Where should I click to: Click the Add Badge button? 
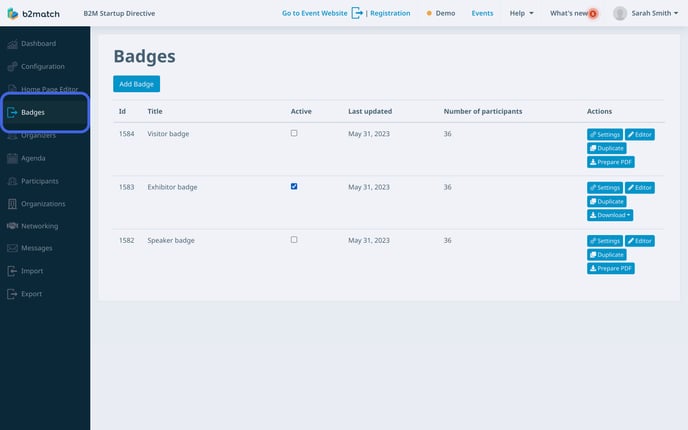click(136, 84)
